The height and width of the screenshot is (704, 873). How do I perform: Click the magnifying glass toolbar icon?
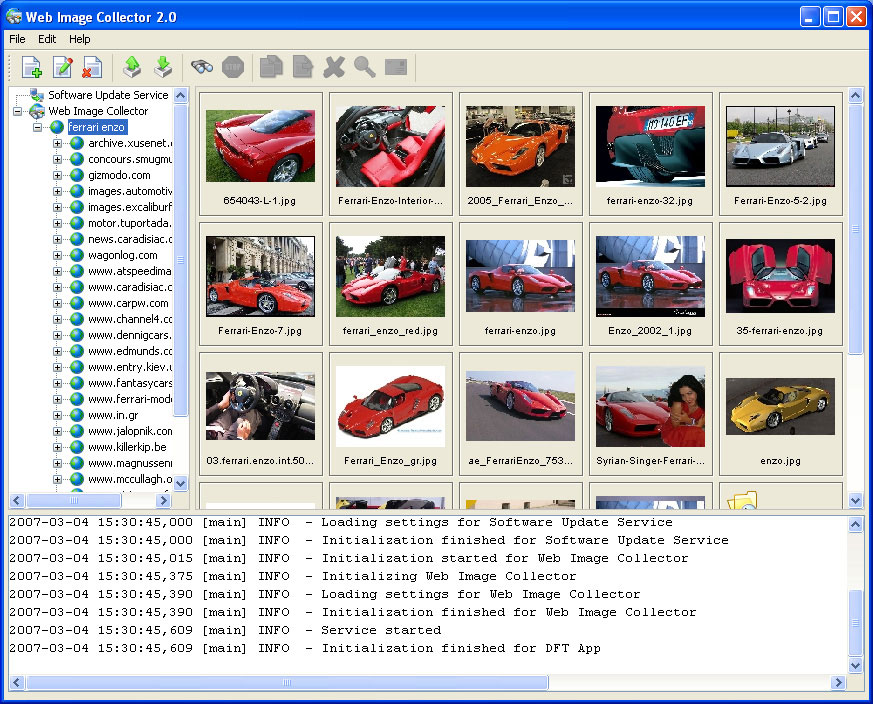point(365,68)
